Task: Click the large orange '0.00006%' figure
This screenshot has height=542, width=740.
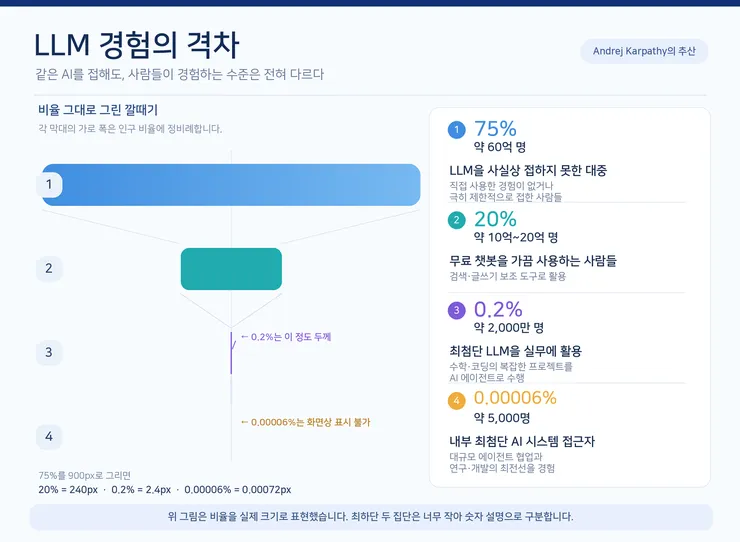Action: (x=515, y=398)
